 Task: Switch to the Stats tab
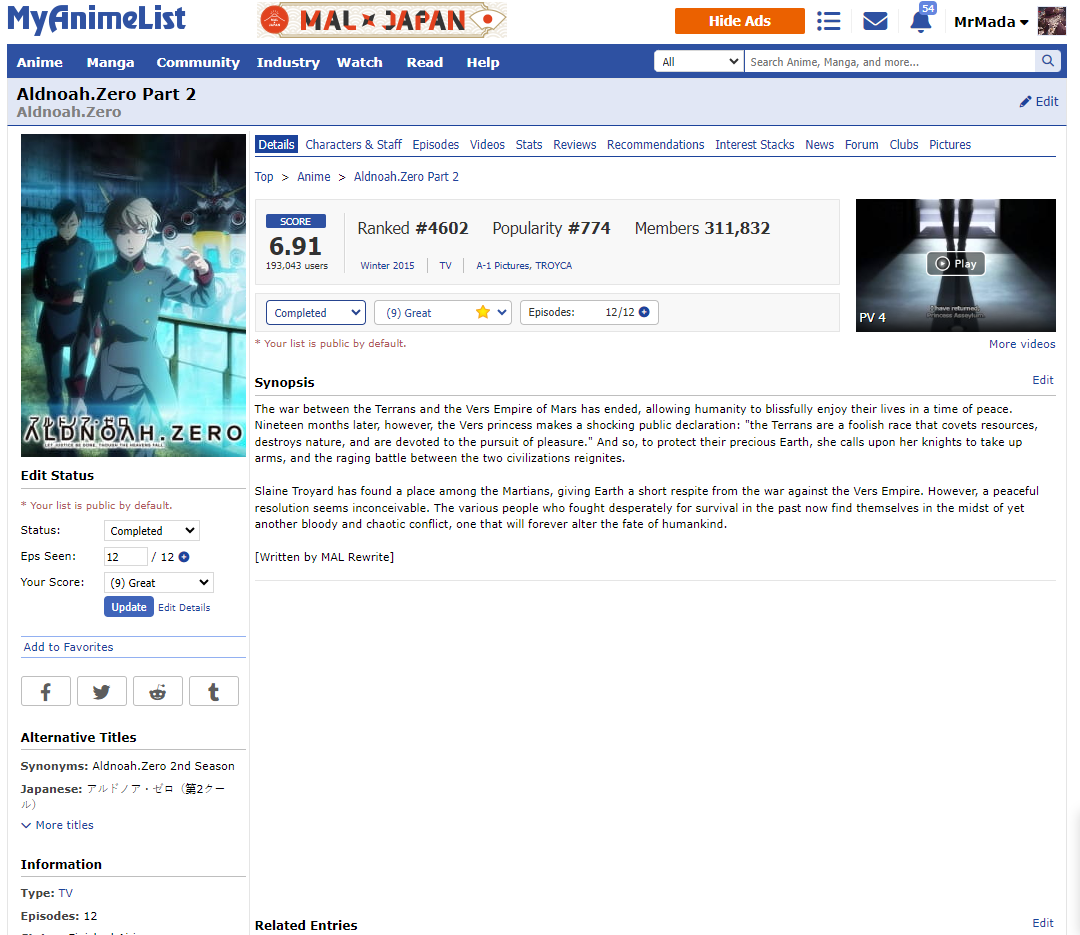pos(528,145)
